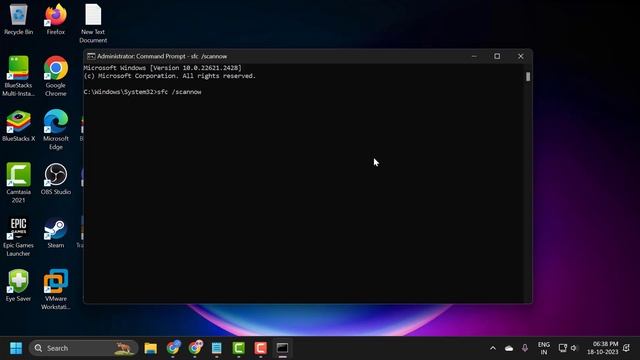Open OneDrive cloud tray icon
This screenshot has width=640, height=360.
click(509, 348)
